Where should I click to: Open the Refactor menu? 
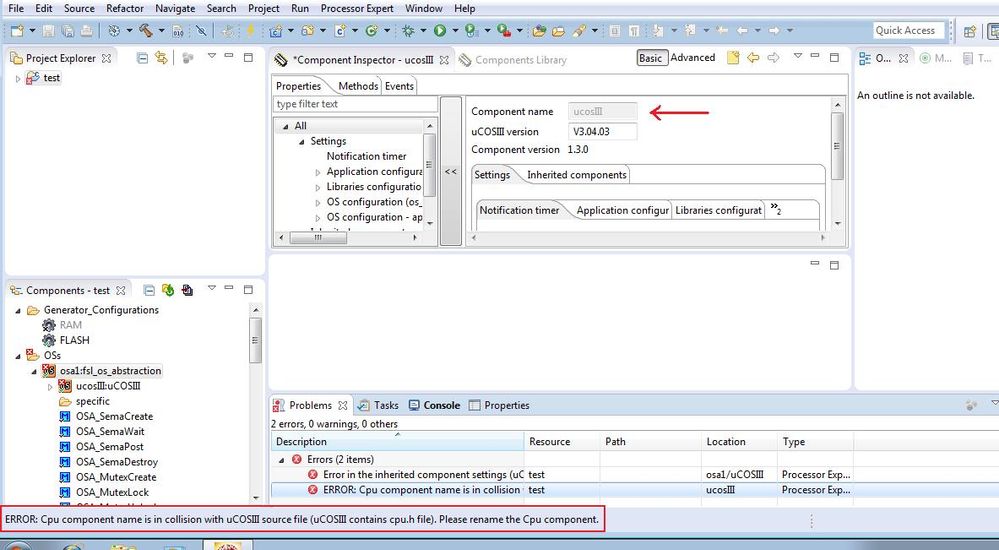(125, 8)
